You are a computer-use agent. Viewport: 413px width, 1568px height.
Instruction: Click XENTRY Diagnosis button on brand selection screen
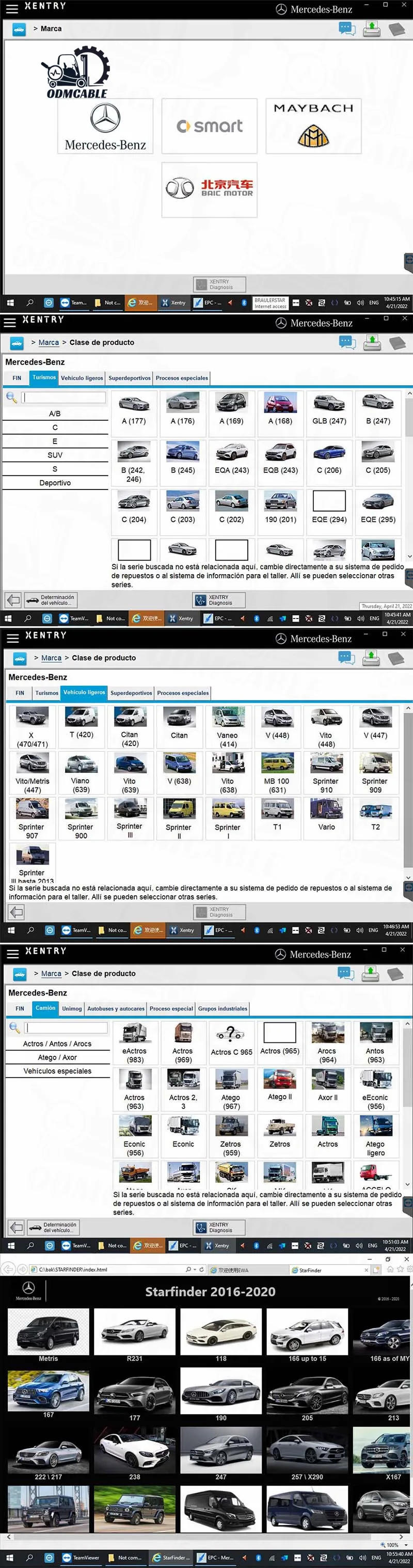(219, 284)
